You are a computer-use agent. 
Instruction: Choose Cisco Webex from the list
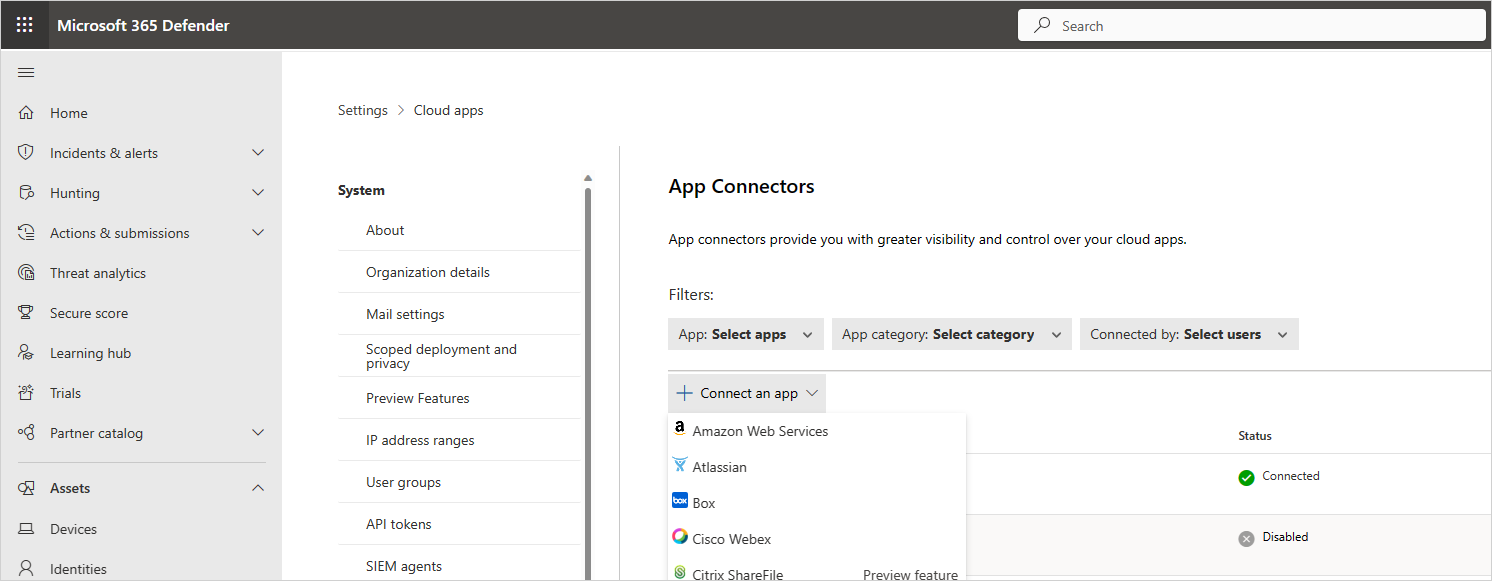(731, 539)
